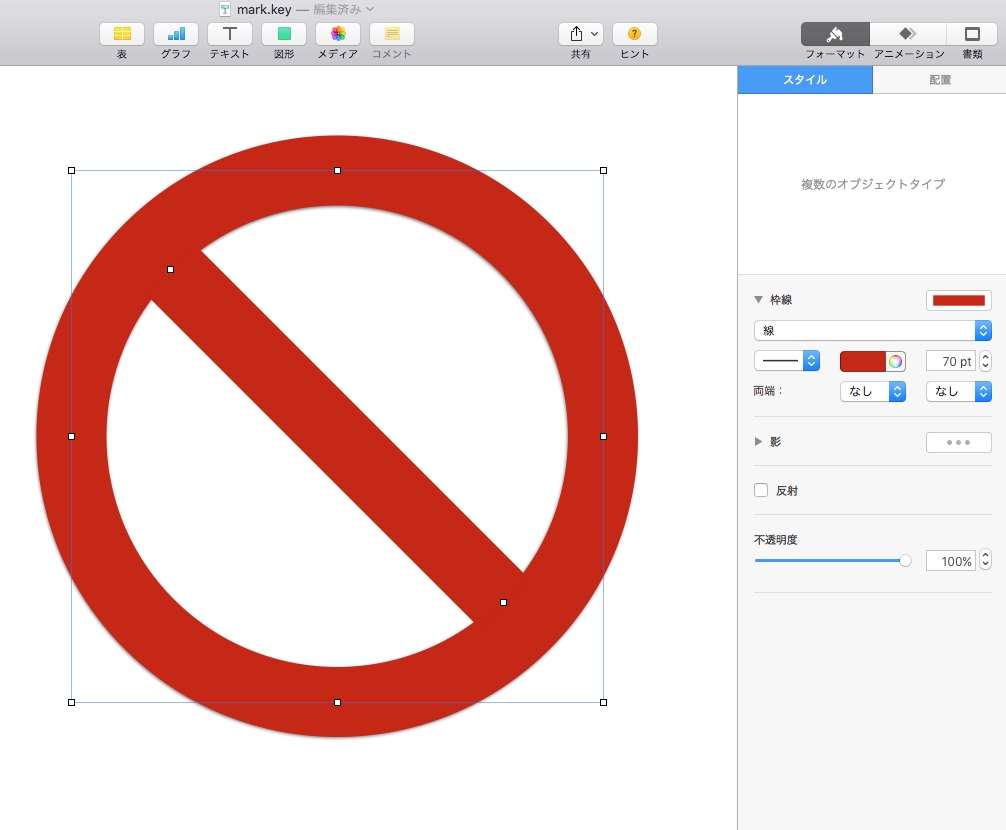
Task: Open the document title dropdown chevron
Action: (370, 9)
